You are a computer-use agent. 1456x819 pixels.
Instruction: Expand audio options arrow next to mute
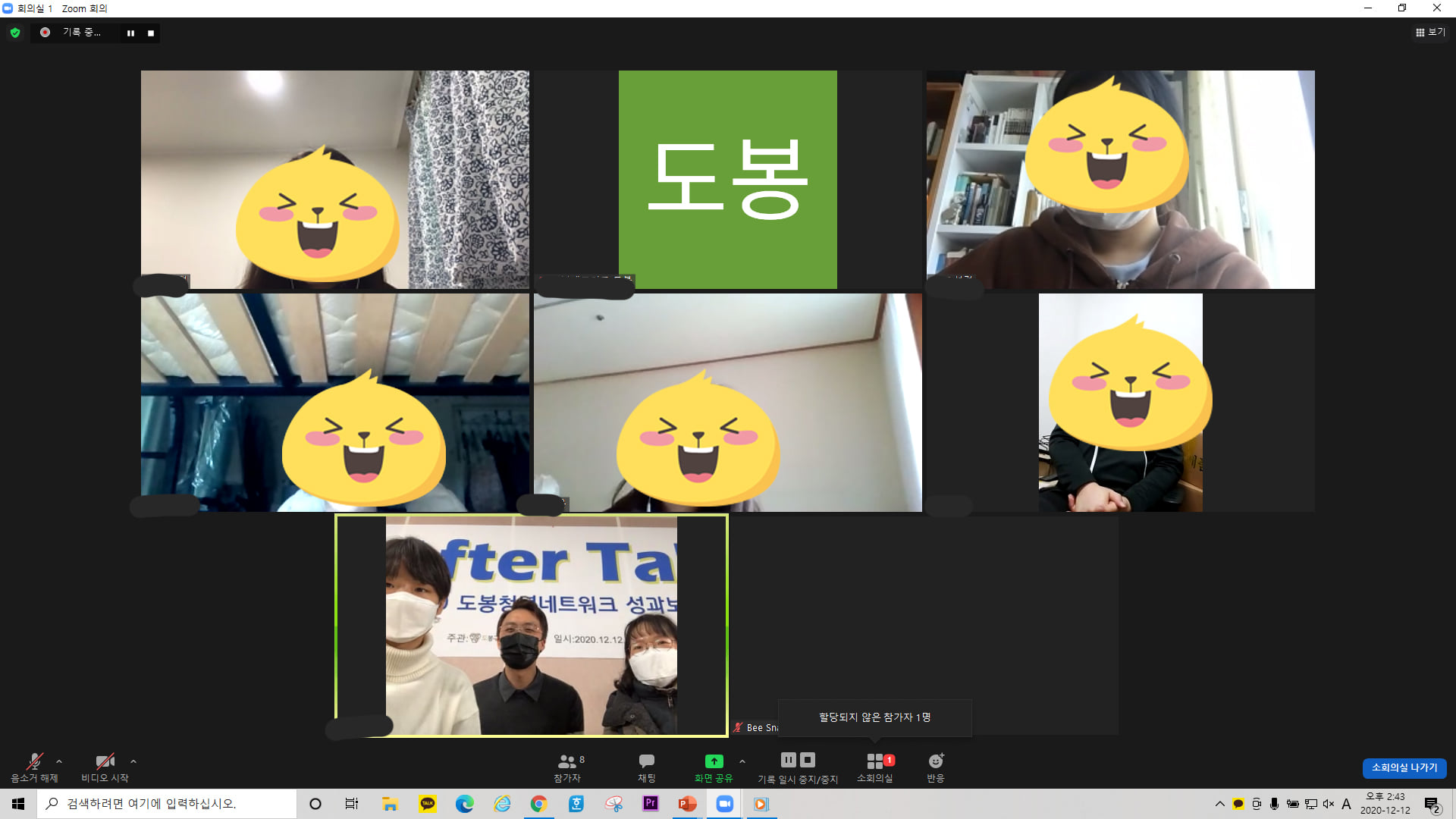click(x=59, y=761)
